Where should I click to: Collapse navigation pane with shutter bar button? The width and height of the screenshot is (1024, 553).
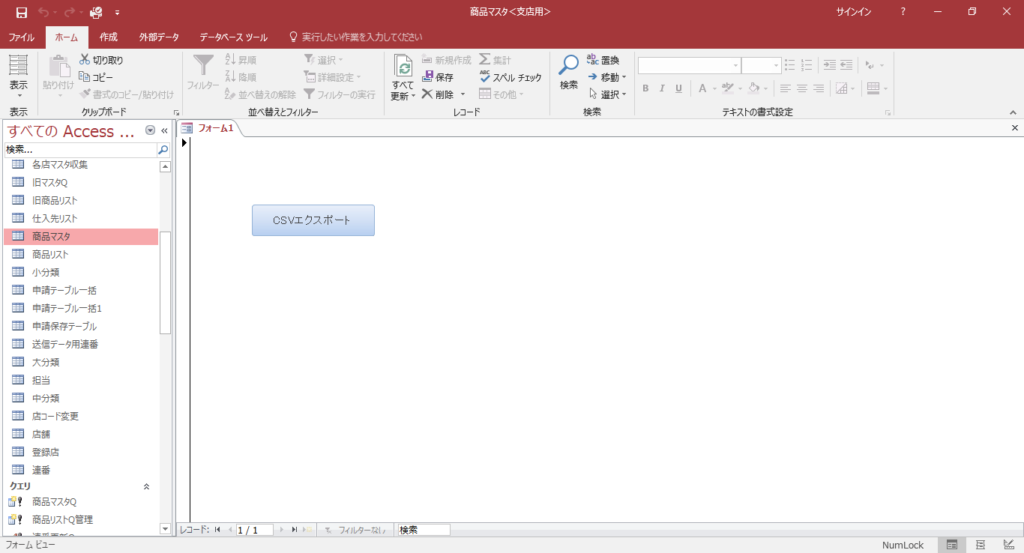(165, 131)
